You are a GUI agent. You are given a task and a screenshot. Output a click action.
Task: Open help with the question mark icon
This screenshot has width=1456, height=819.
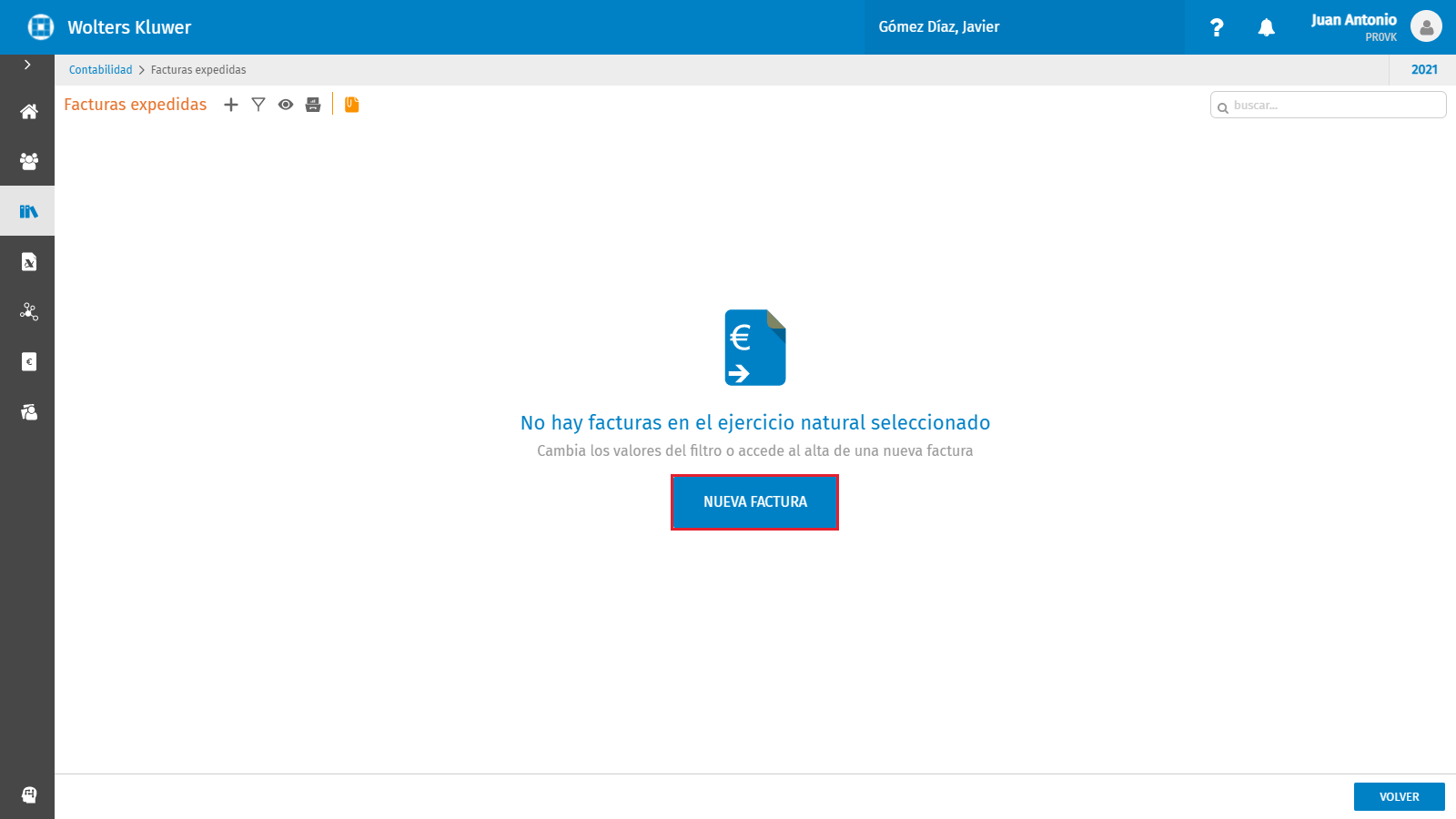click(1217, 27)
